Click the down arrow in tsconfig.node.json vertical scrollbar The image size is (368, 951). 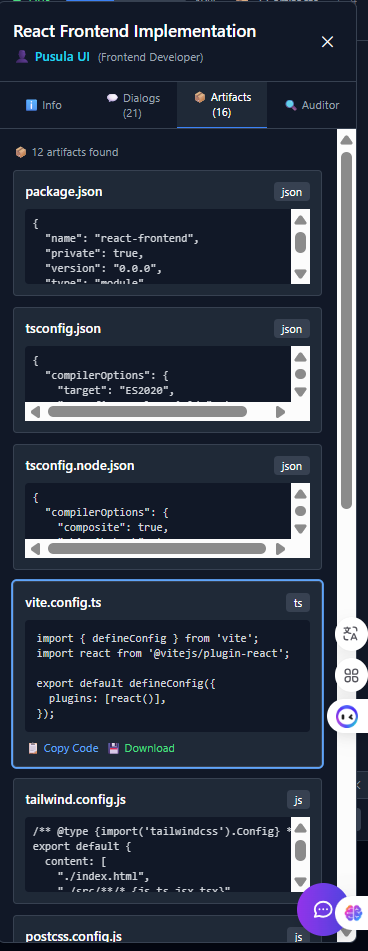[300, 528]
